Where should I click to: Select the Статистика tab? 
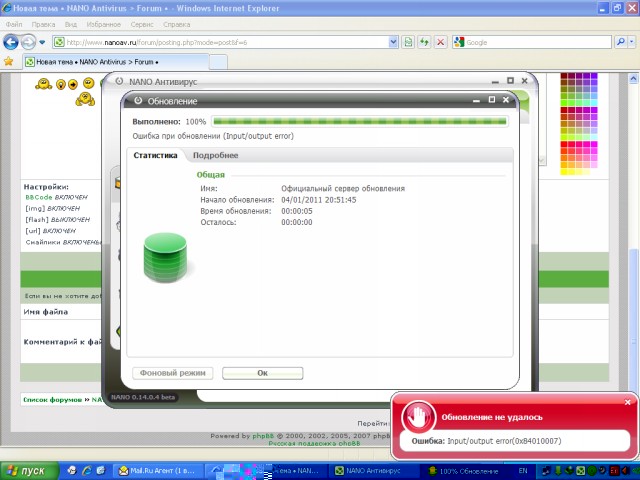click(155, 155)
